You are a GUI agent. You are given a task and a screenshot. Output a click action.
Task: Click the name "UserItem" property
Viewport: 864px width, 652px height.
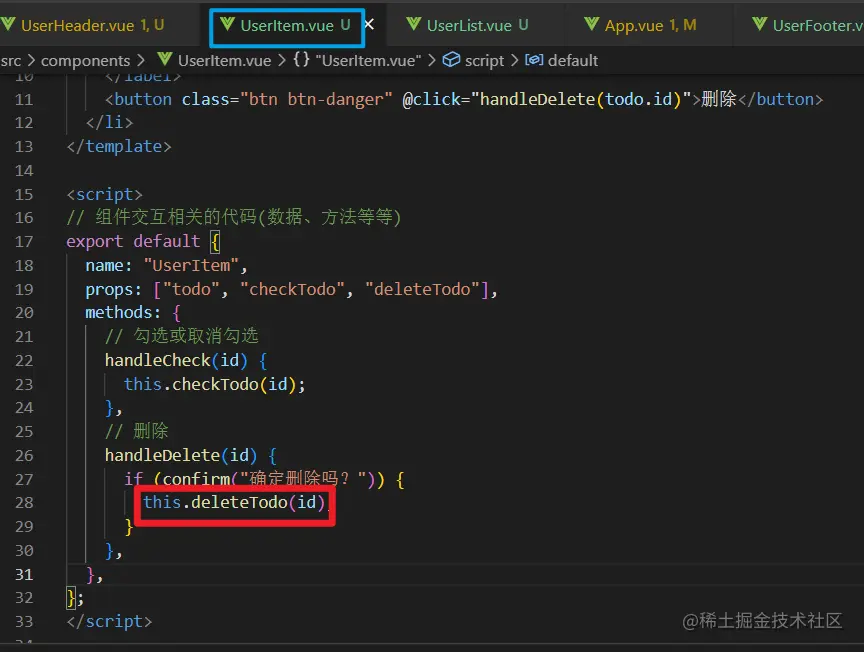pyautogui.click(x=166, y=266)
